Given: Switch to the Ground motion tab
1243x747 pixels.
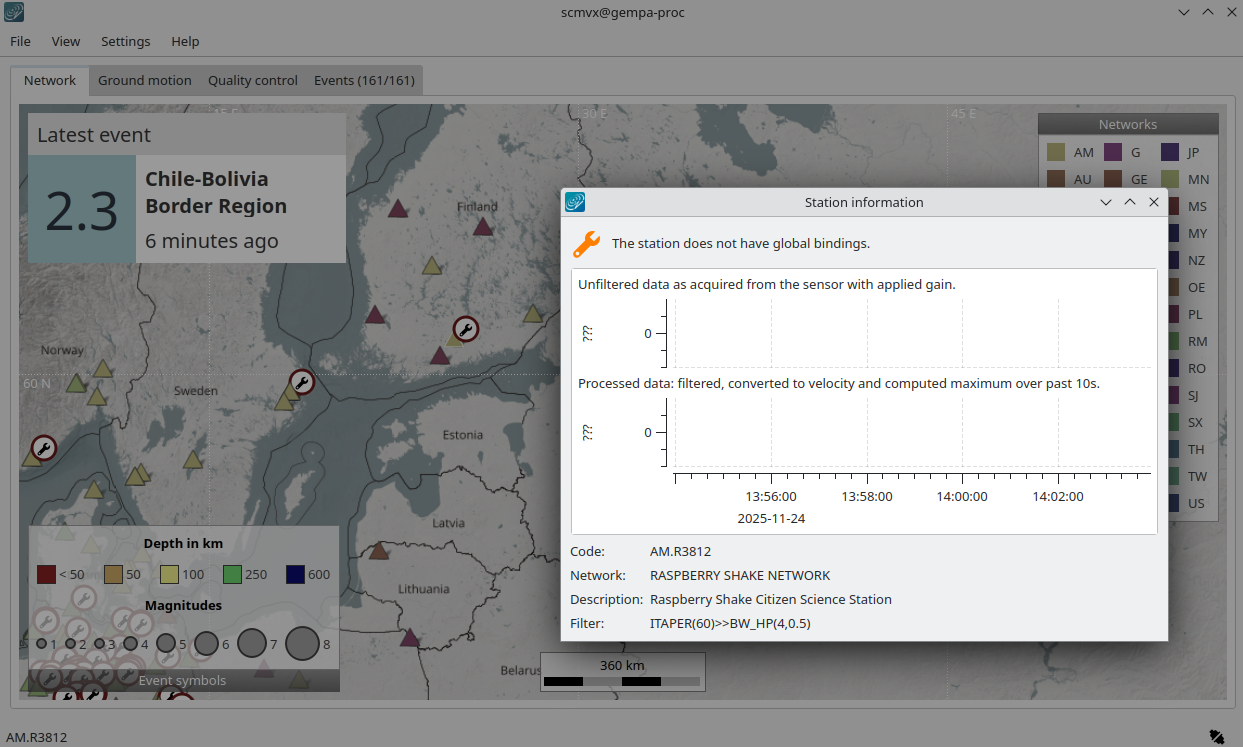Looking at the screenshot, I should coord(144,80).
